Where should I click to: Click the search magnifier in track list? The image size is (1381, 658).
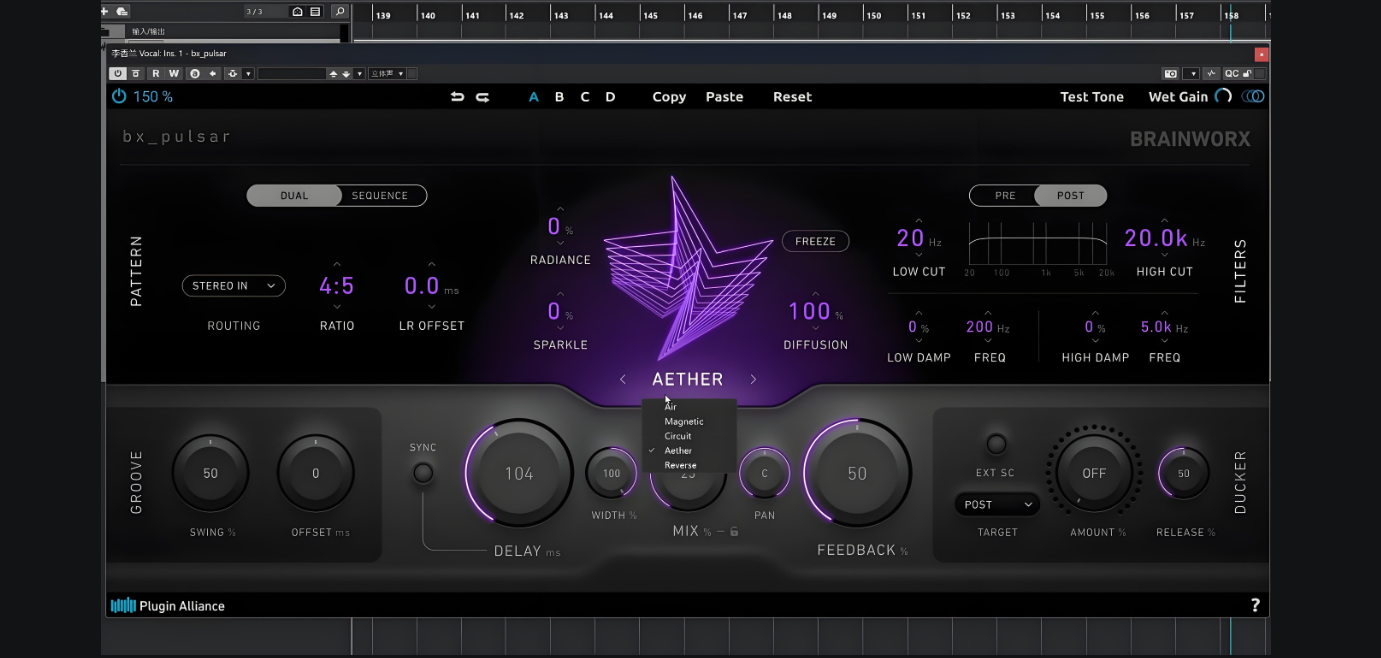coord(339,12)
